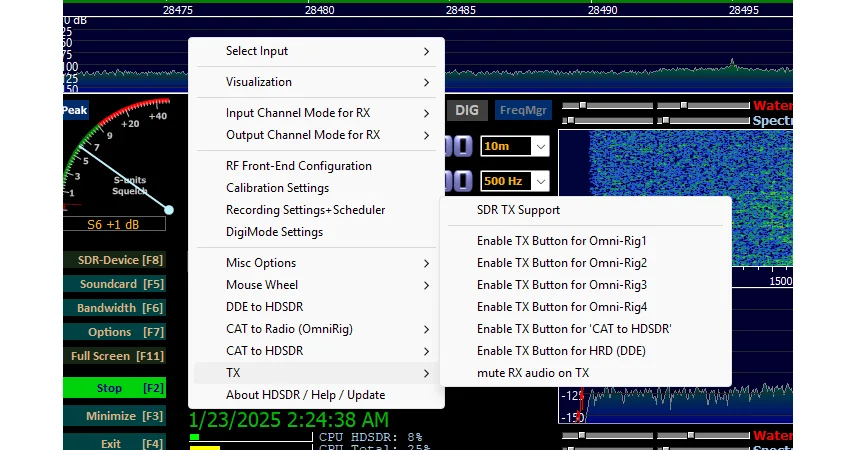Click the Soundcard [F5] button
The width and height of the screenshot is (856, 450).
(114, 284)
